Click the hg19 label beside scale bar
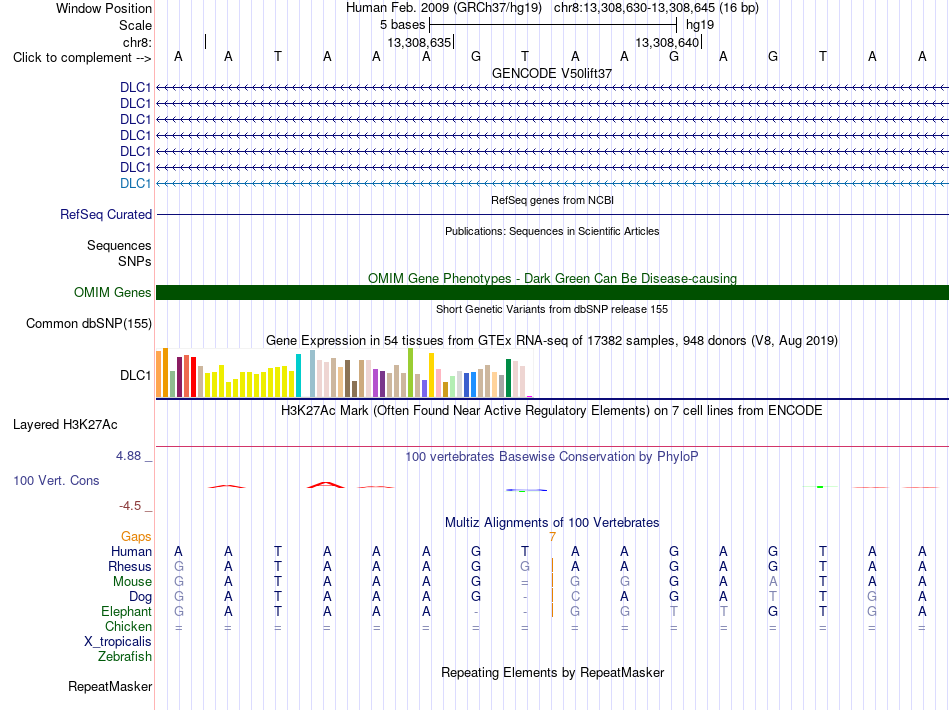Screen dimensions: 950x710 tap(700, 25)
